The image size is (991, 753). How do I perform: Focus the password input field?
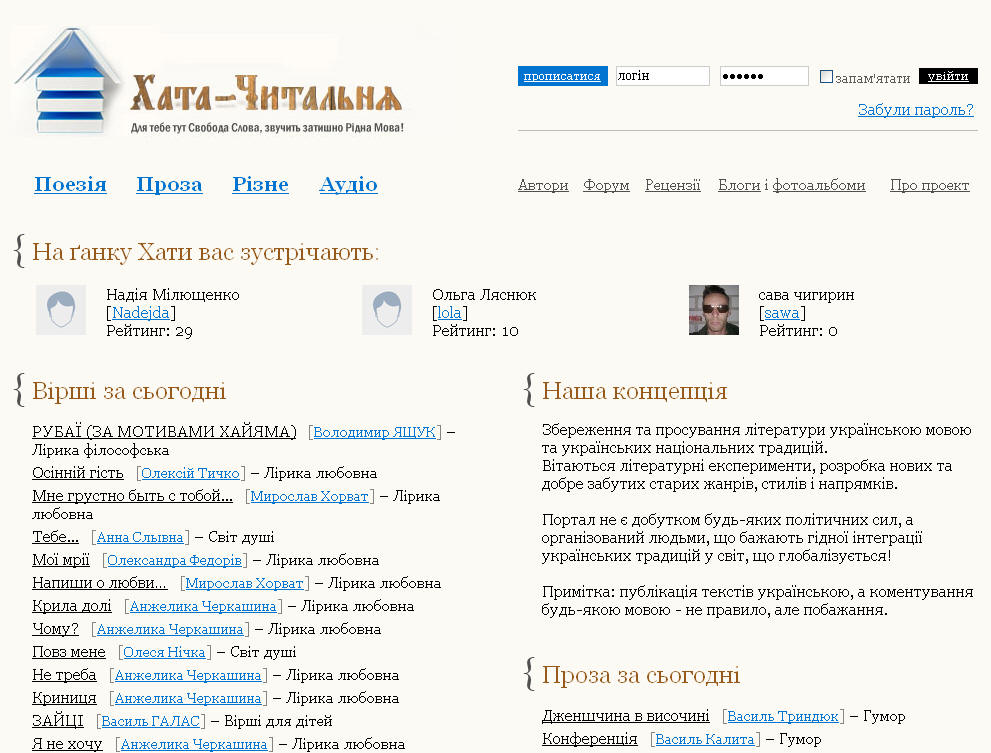(763, 76)
